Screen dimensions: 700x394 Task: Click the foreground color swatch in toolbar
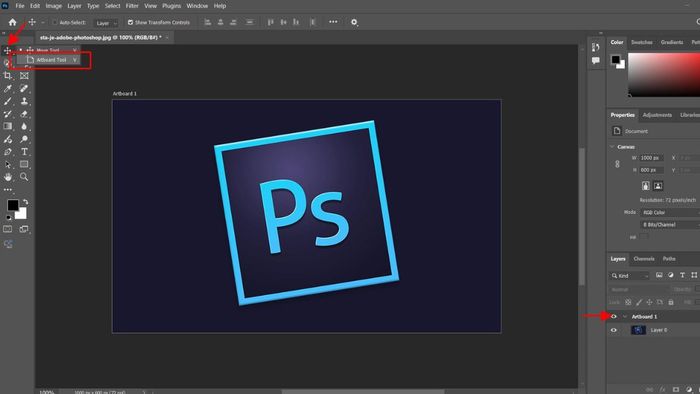click(x=12, y=205)
